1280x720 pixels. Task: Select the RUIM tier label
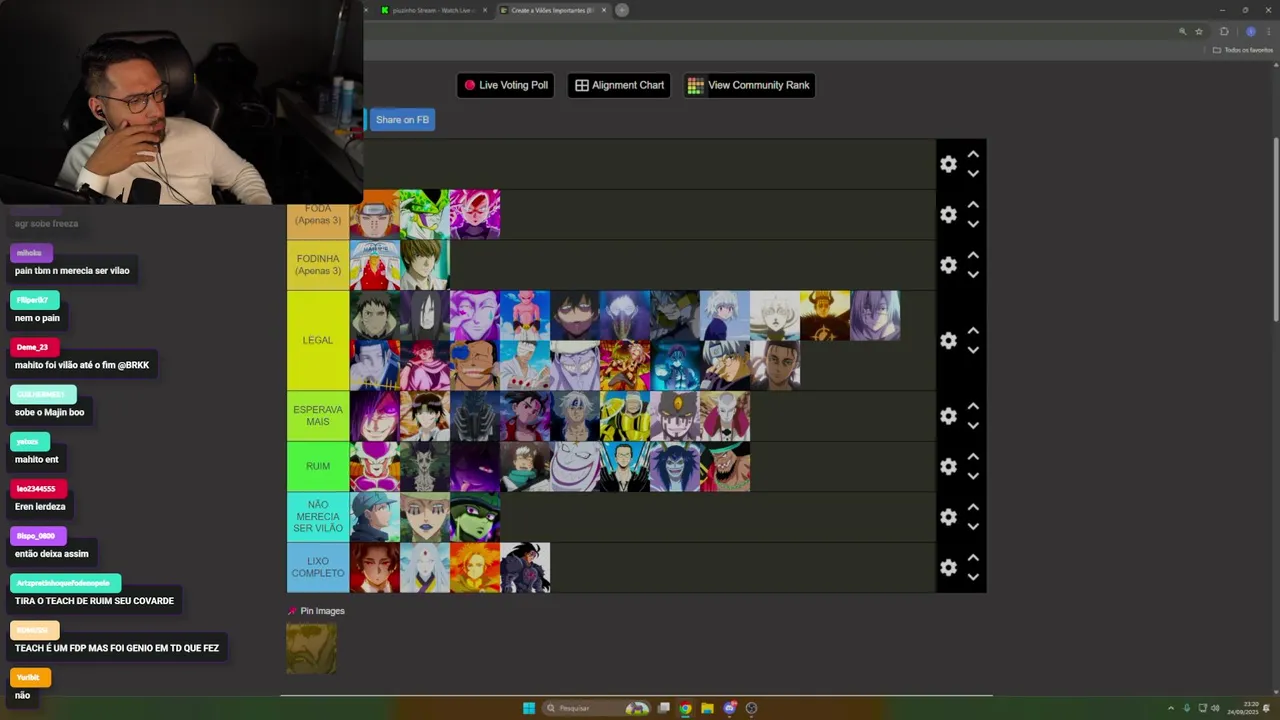(318, 466)
